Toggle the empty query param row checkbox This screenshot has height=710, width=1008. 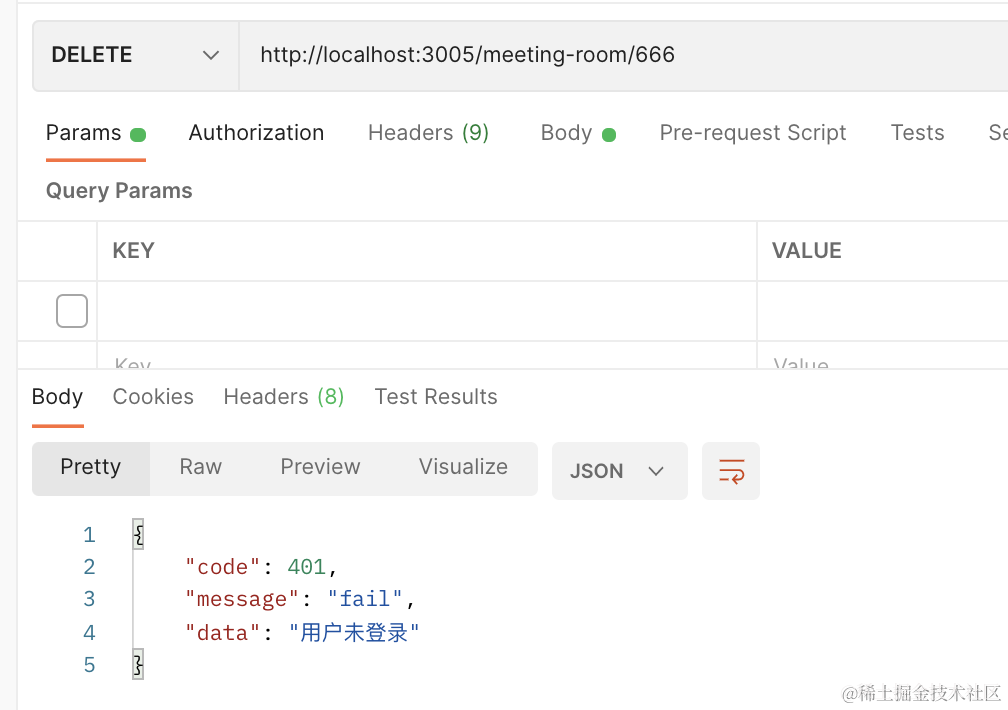[x=72, y=311]
